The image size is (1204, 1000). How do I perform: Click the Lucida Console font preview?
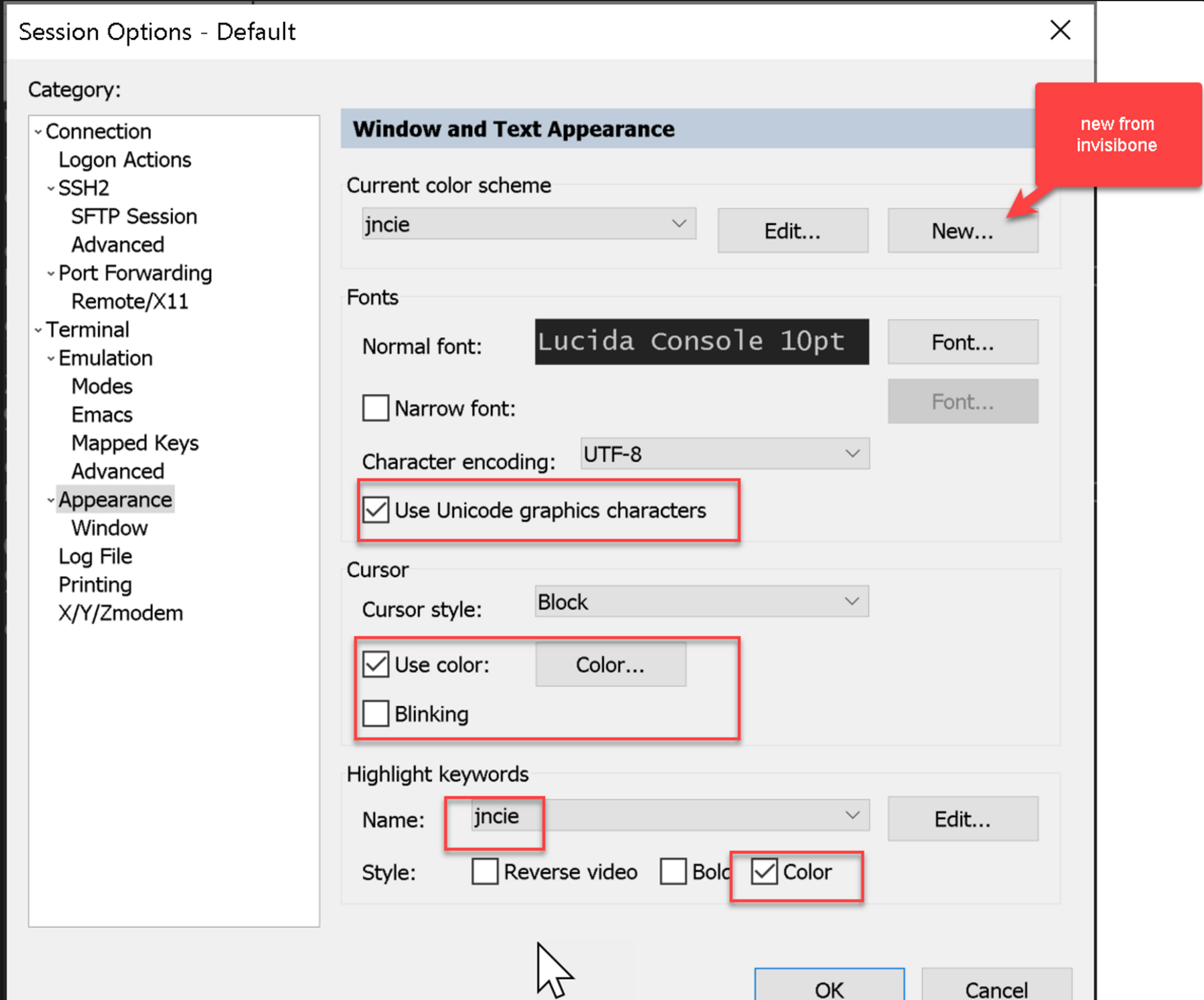701,342
